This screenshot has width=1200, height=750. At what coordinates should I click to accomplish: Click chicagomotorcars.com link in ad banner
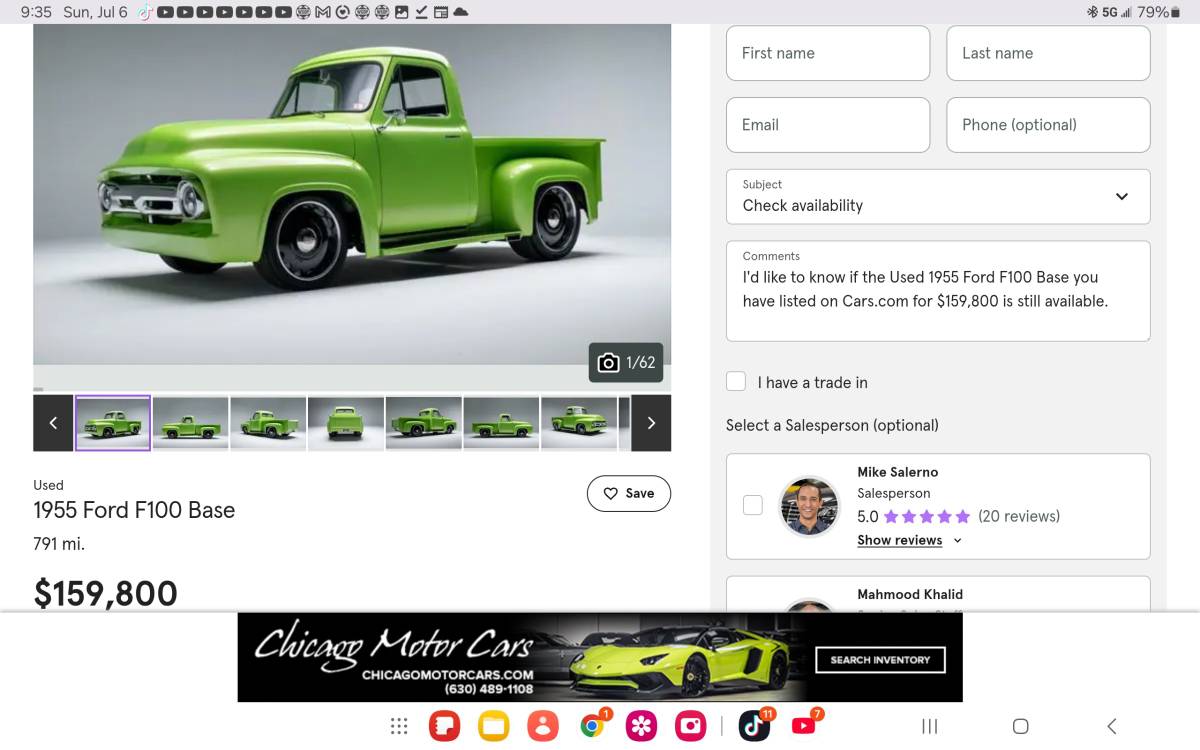click(x=448, y=675)
